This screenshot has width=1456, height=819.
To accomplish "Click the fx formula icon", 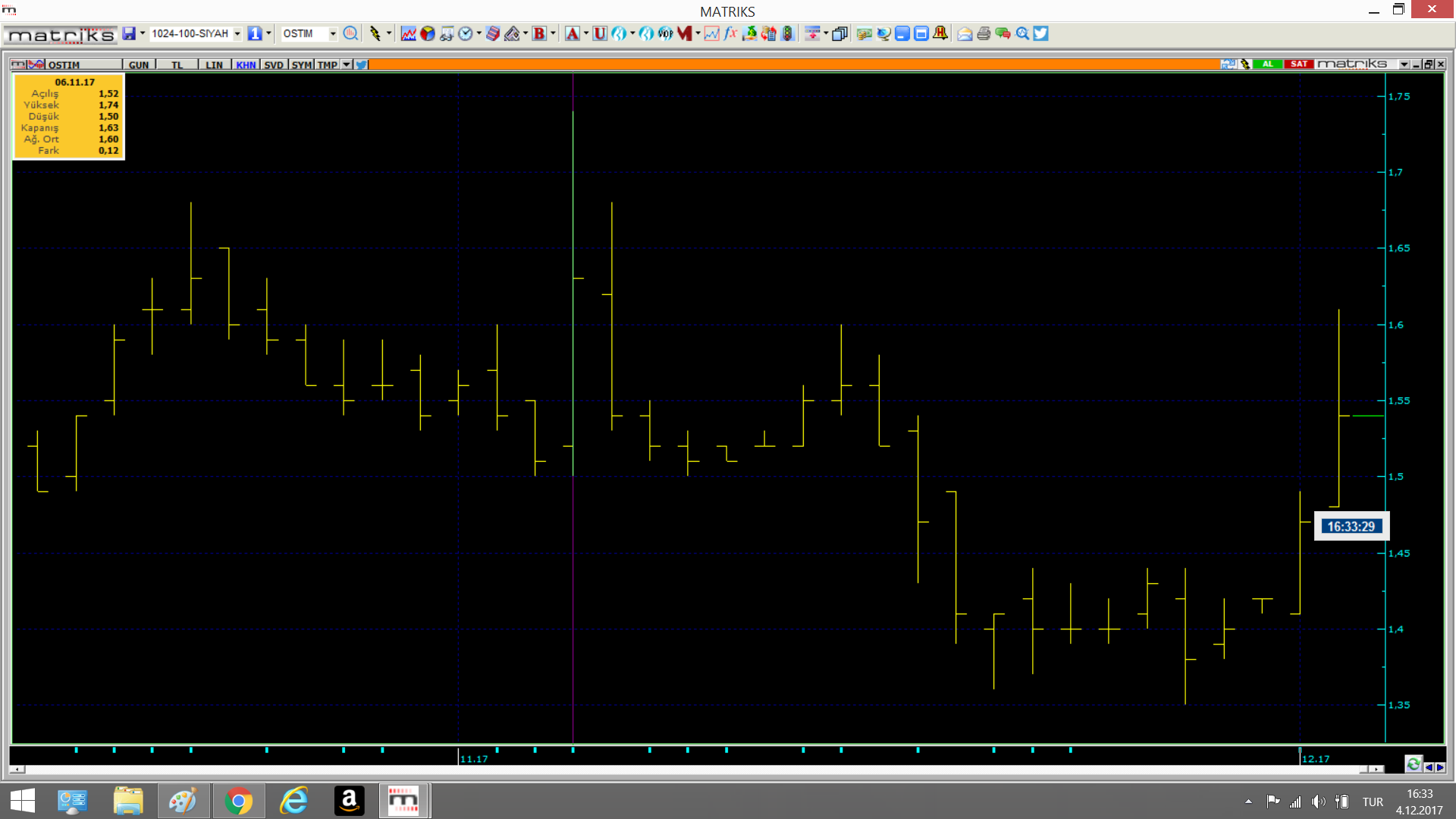I will (730, 33).
